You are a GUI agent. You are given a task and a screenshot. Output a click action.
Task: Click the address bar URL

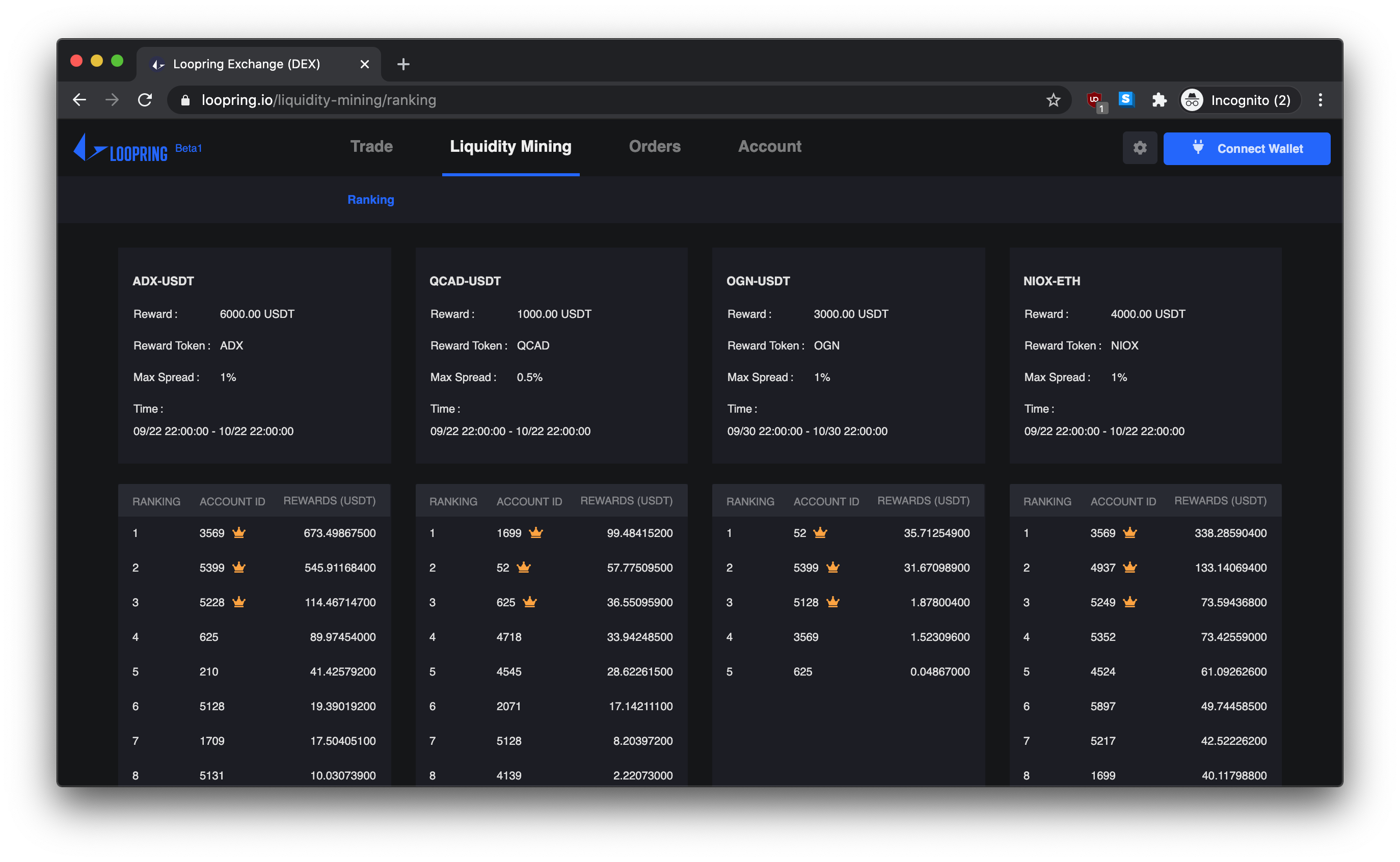click(318, 100)
